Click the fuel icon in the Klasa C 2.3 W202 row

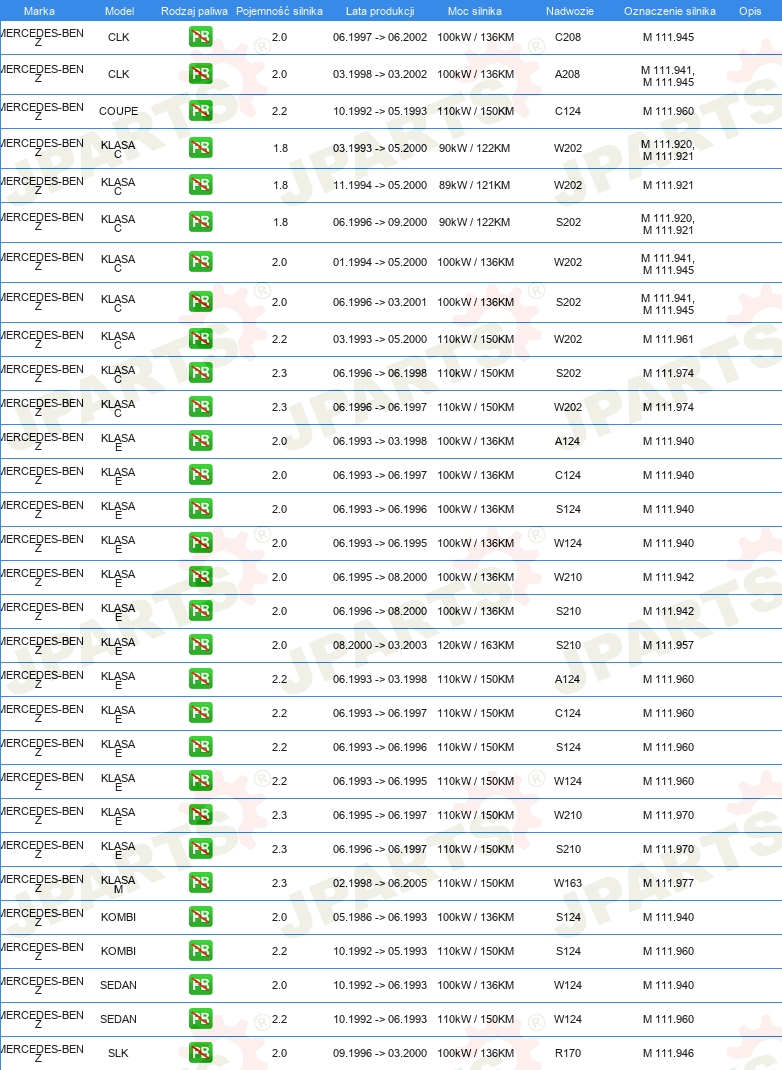click(201, 407)
